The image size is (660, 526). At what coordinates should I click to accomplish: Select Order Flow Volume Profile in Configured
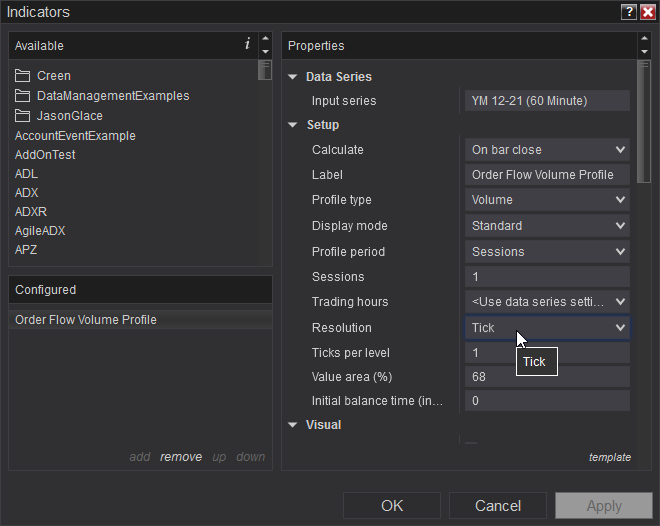pyautogui.click(x=86, y=320)
